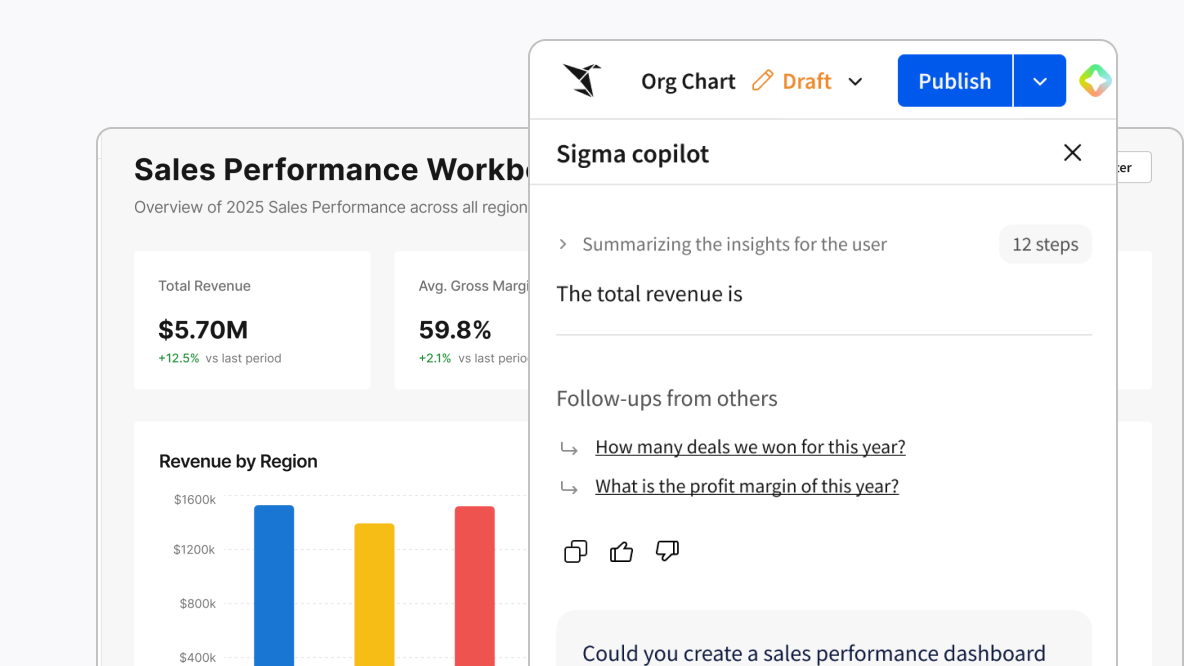
Task: Give thumbs down to the response
Action: click(667, 551)
